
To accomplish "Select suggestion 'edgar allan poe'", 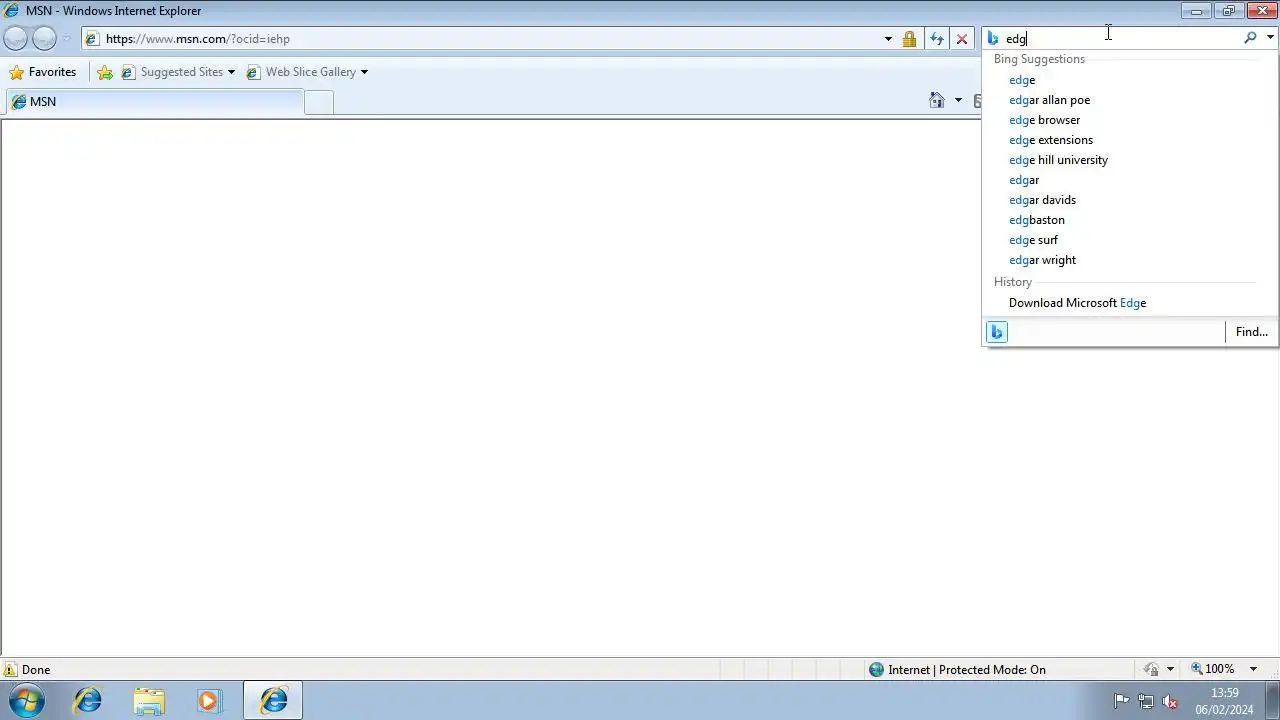I will coord(1049,100).
